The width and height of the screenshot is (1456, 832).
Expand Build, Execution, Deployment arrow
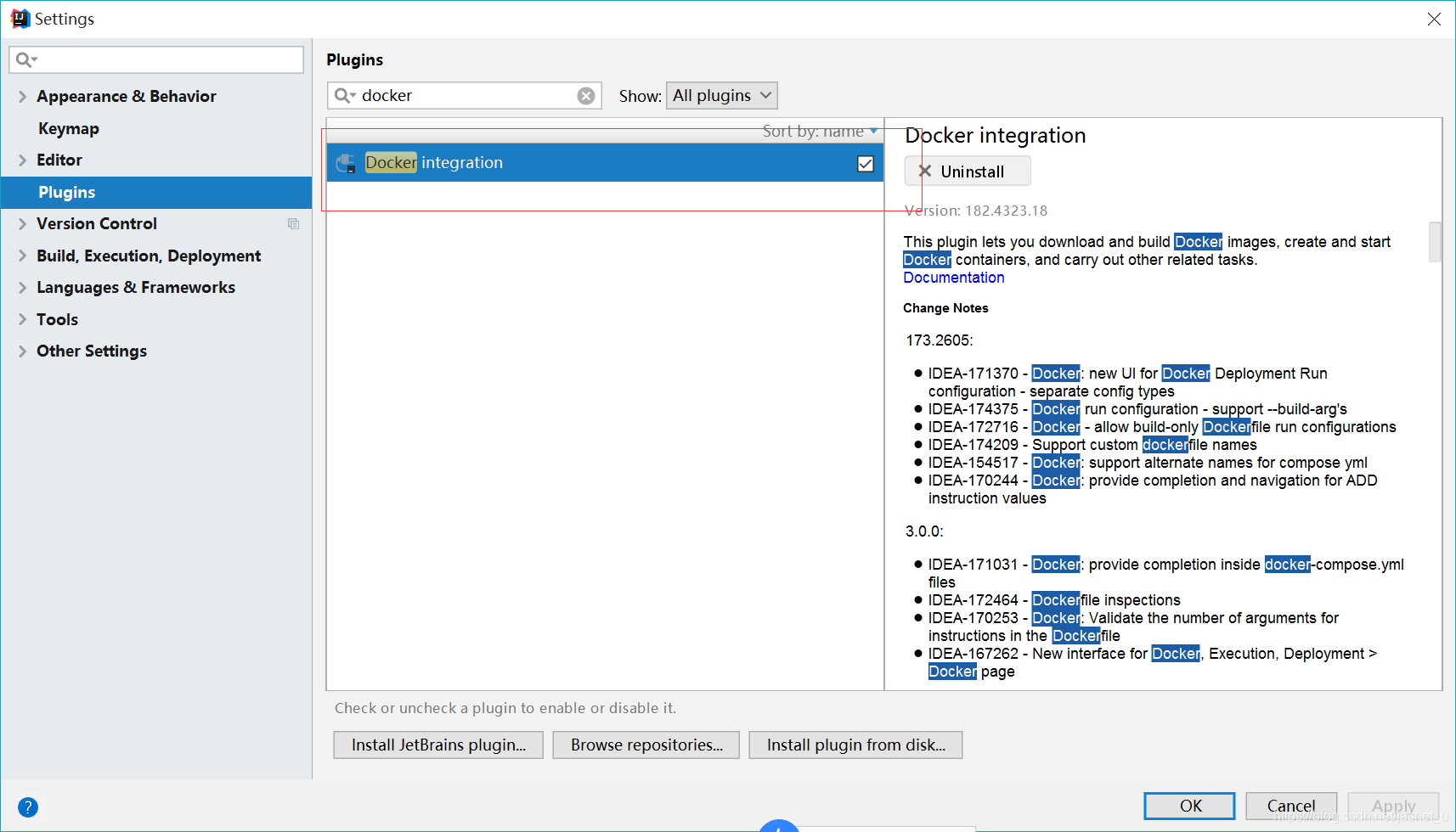tap(23, 256)
